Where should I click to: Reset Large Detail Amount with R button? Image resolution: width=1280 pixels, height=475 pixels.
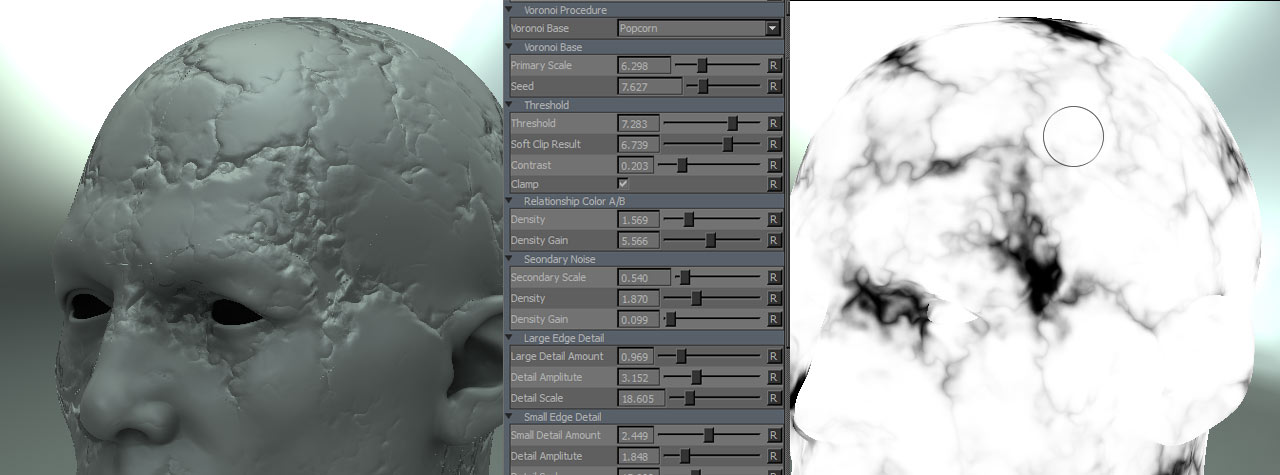(x=773, y=357)
